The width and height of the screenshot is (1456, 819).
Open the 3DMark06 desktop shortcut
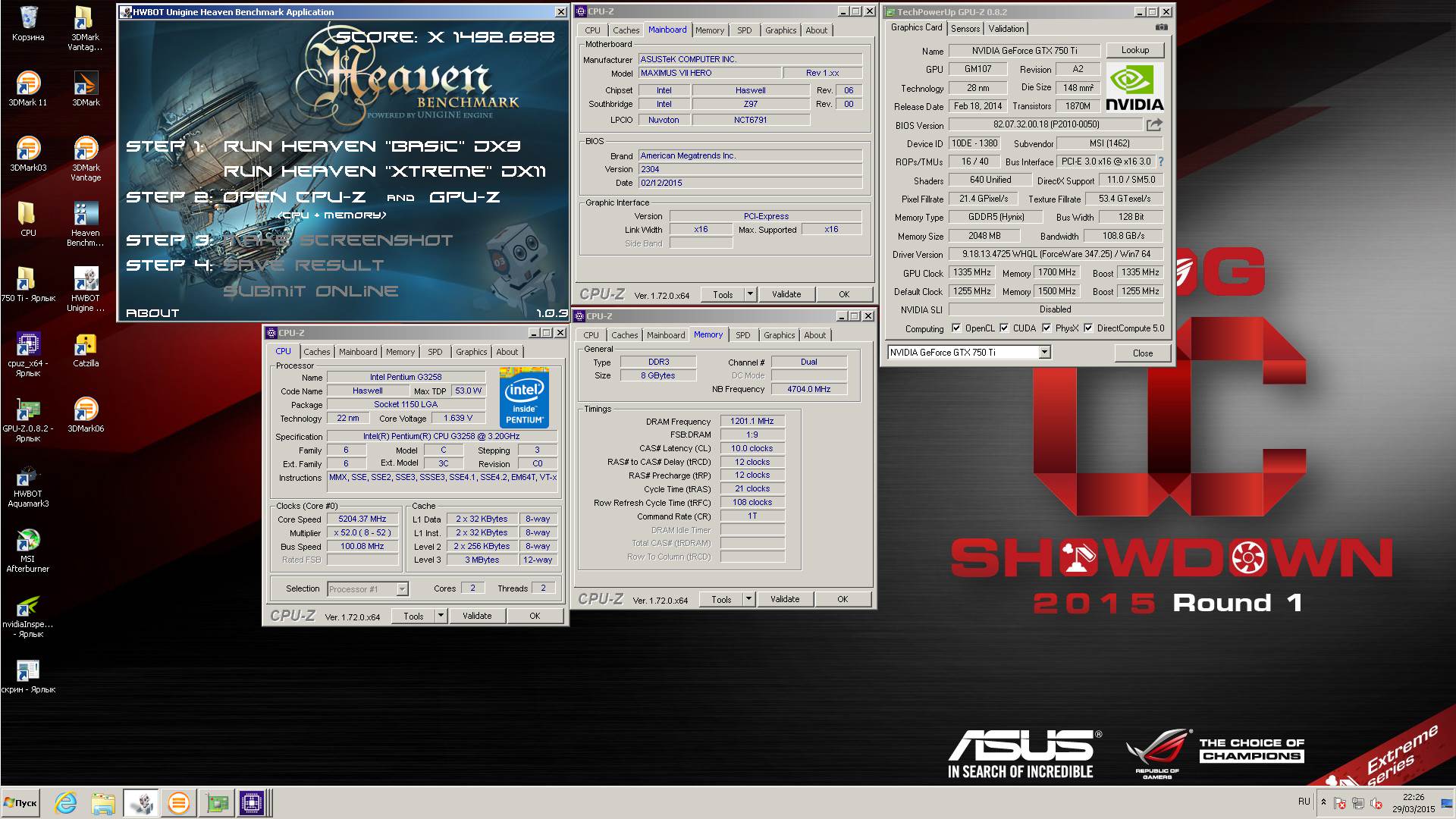pyautogui.click(x=86, y=415)
